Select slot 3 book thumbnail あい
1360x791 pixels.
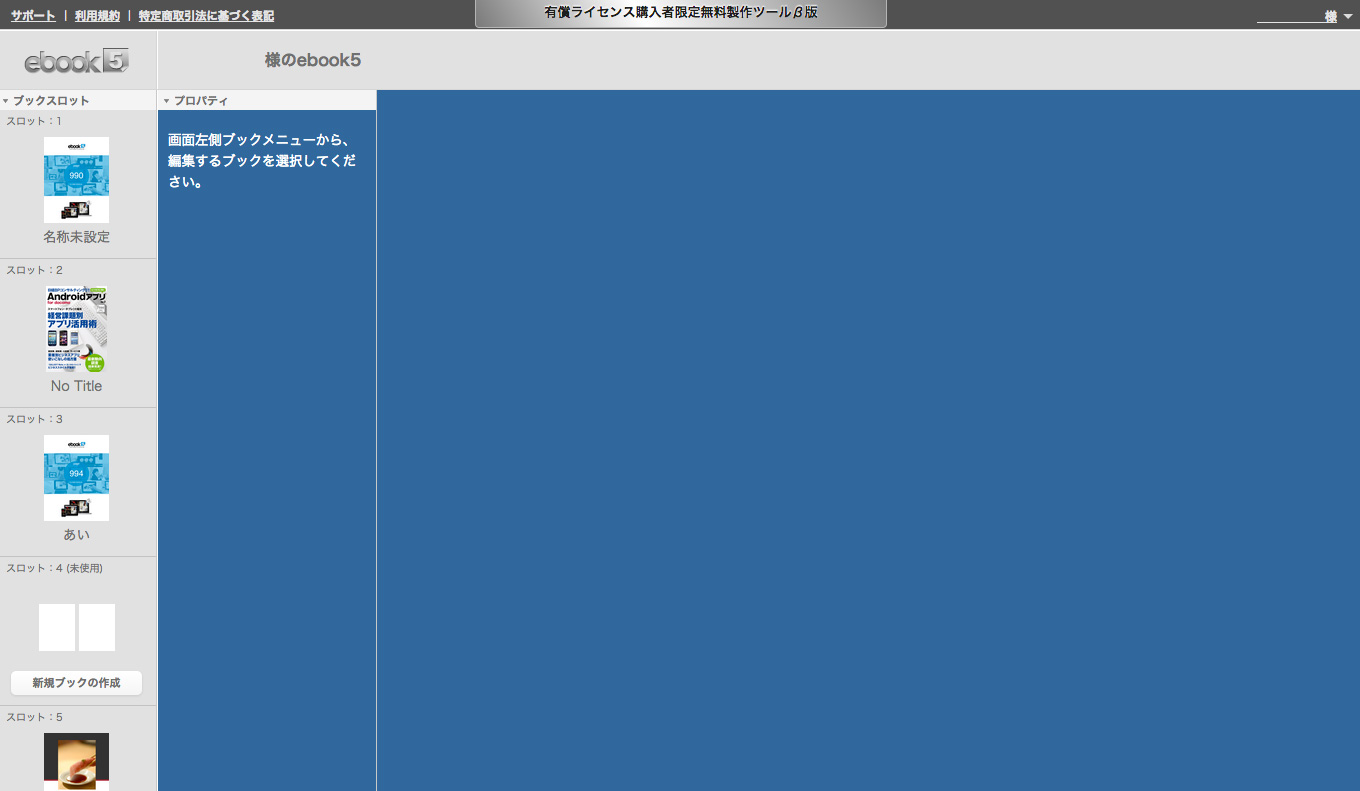click(76, 478)
